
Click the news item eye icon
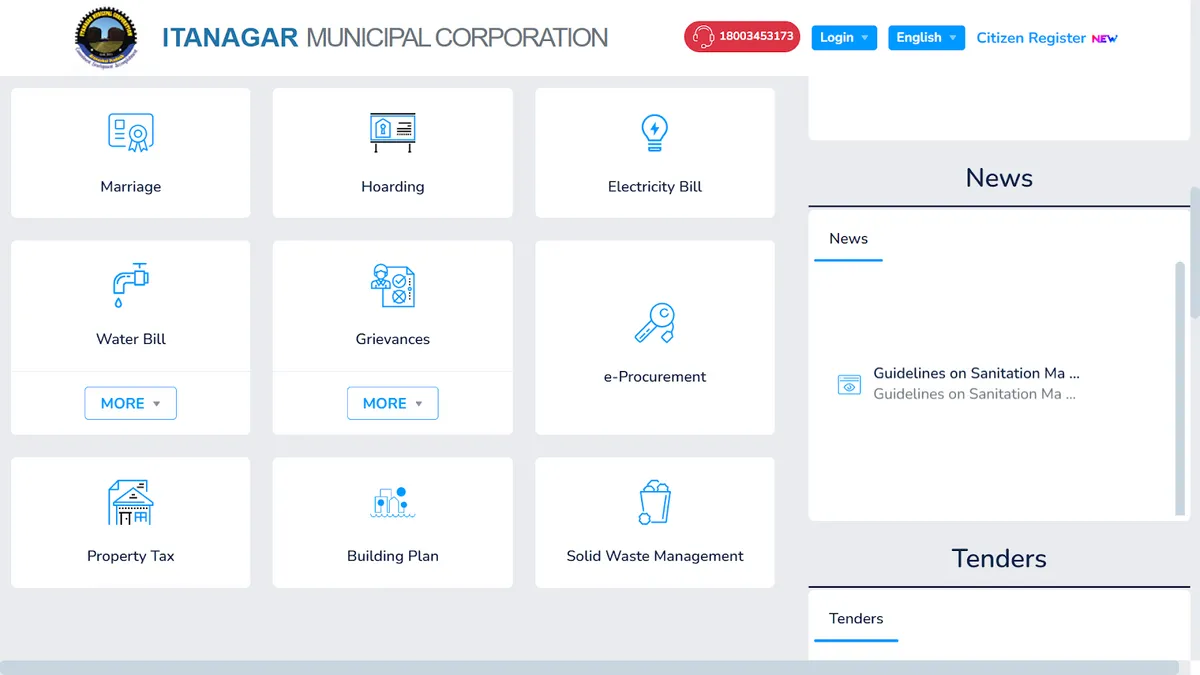pos(849,384)
